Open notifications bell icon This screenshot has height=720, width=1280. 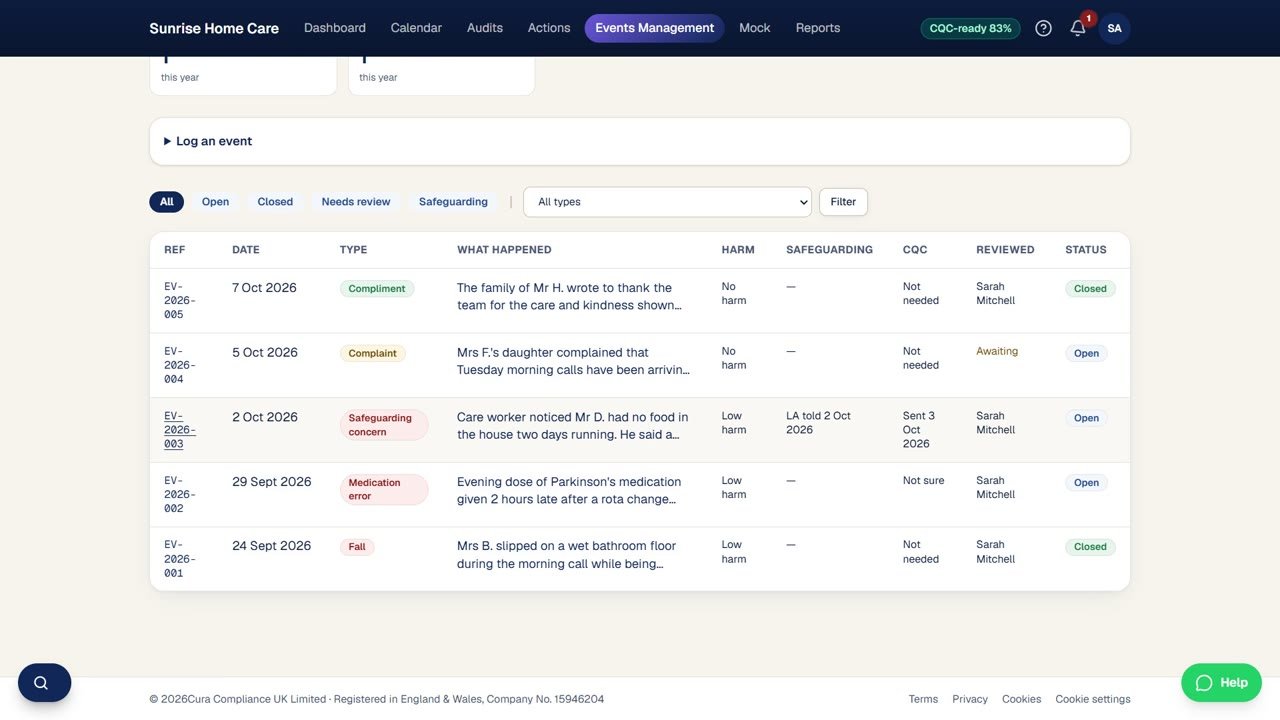point(1078,28)
